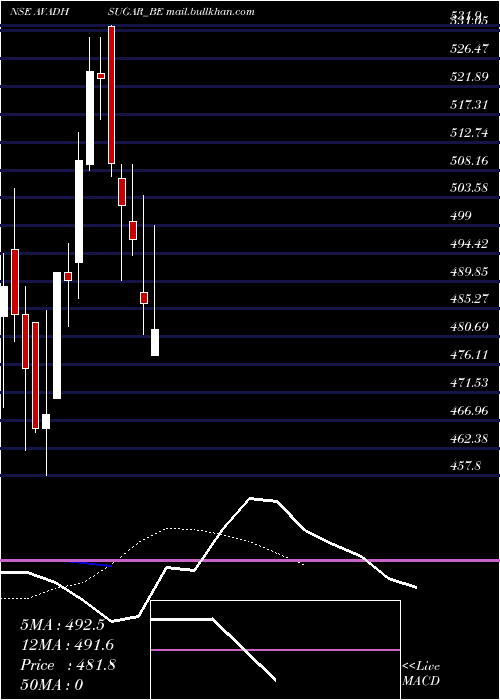Select the 476.11 price axis label
This screenshot has height=700, width=500.
point(469,355)
